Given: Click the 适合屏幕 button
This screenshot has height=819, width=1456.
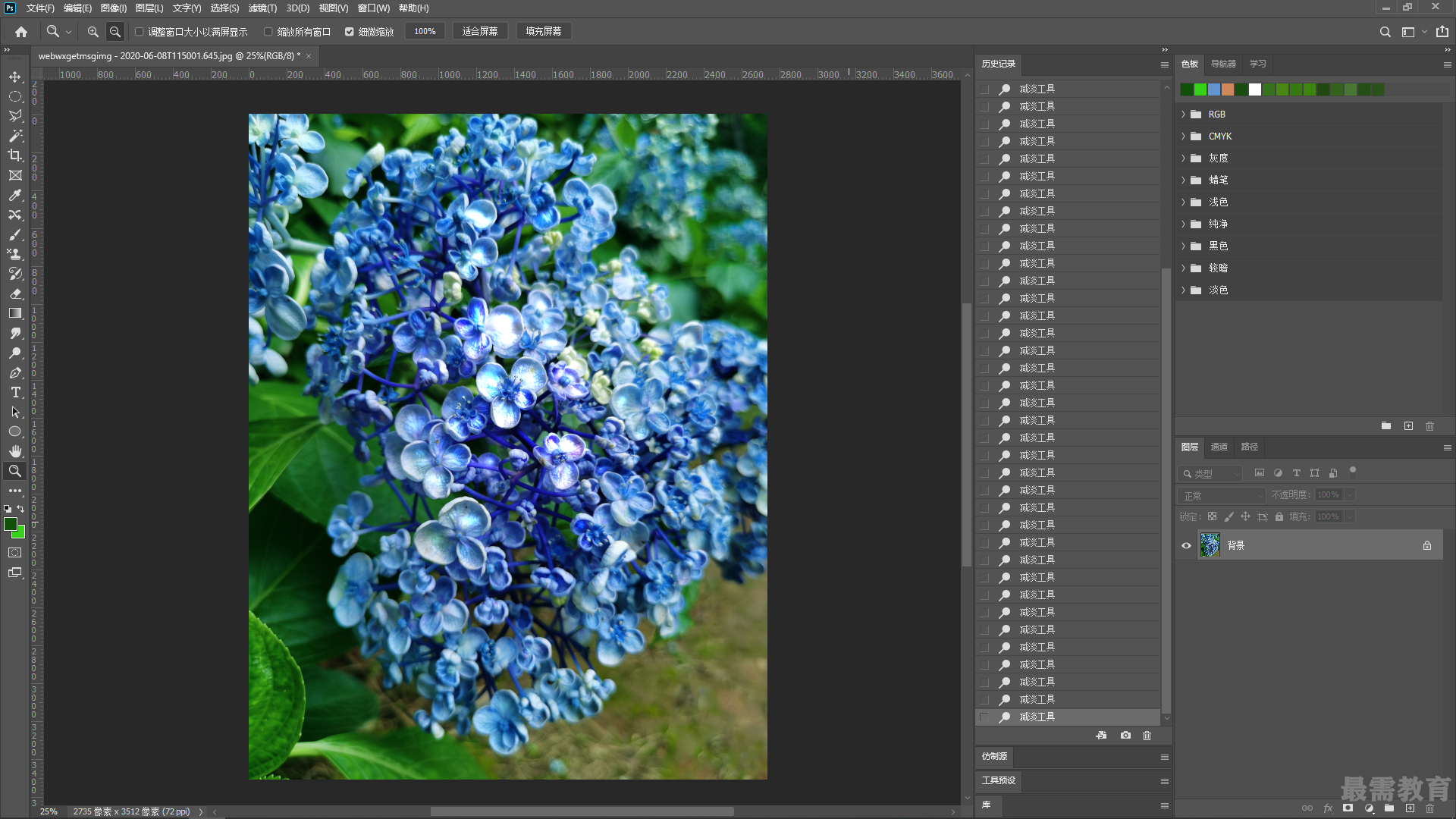Looking at the screenshot, I should tap(480, 32).
